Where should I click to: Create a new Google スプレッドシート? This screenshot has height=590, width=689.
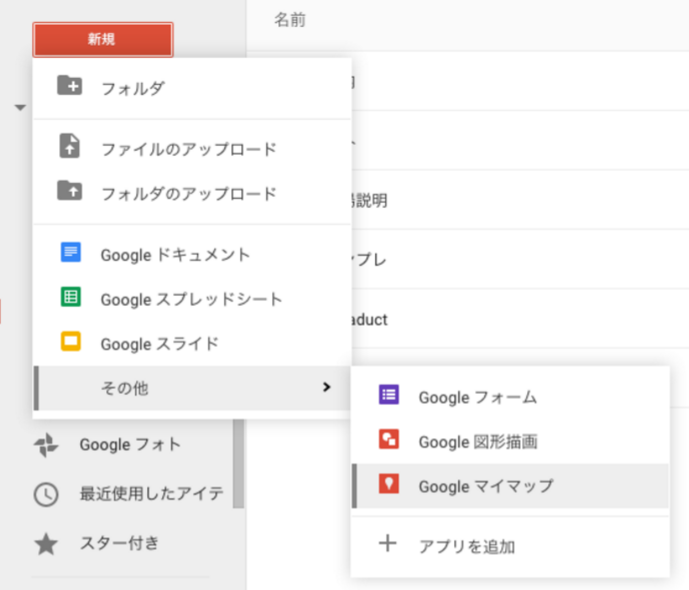pos(192,300)
